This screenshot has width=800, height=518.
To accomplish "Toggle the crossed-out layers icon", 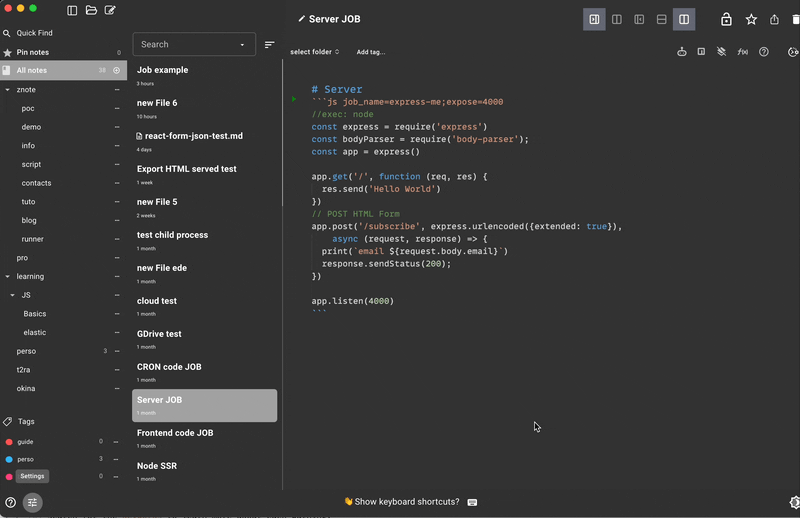I will tap(721, 52).
